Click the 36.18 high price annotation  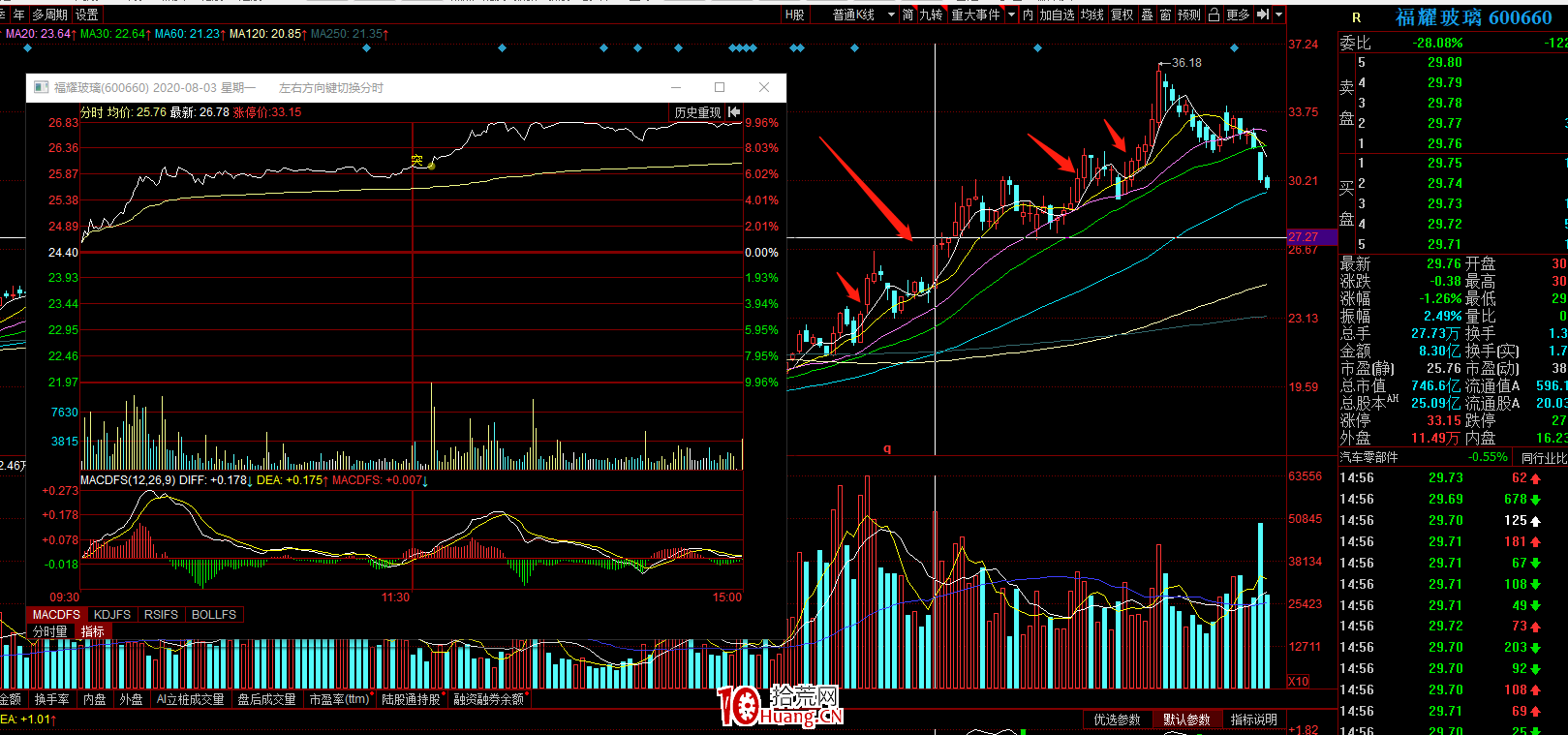point(1186,63)
